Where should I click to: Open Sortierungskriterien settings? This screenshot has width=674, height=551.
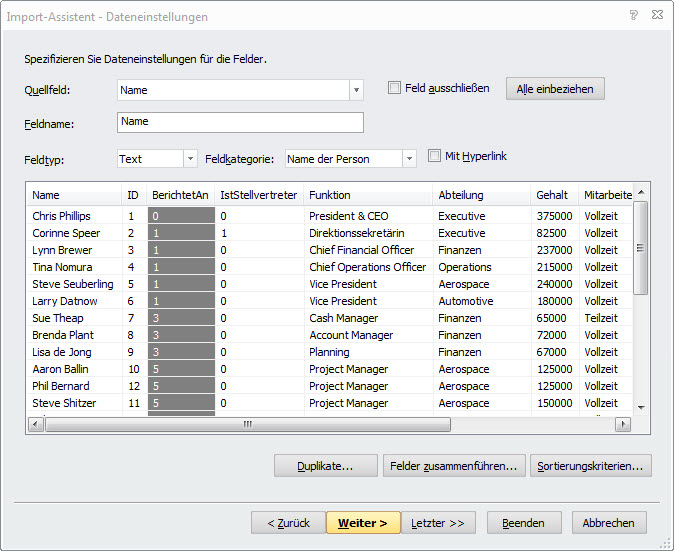pos(591,466)
